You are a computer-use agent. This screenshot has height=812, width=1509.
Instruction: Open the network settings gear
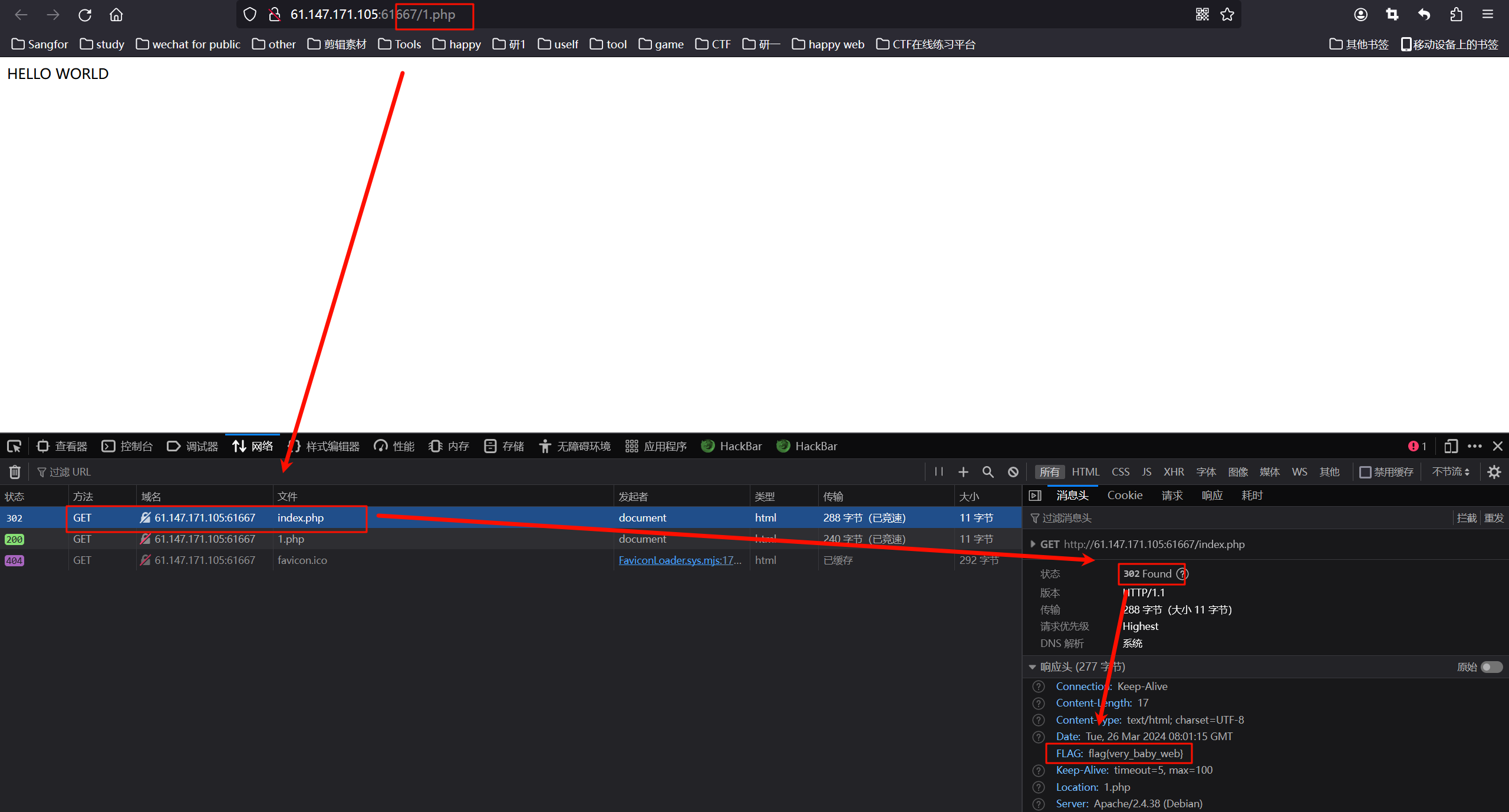(1494, 472)
